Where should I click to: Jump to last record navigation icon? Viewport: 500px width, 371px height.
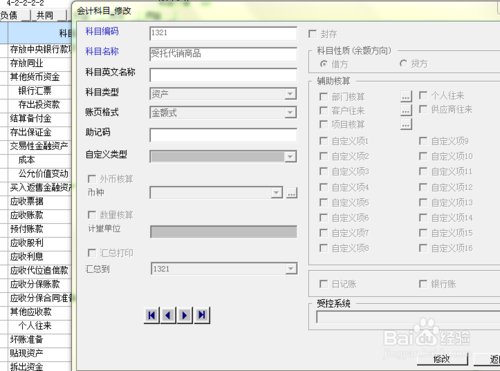pyautogui.click(x=202, y=315)
